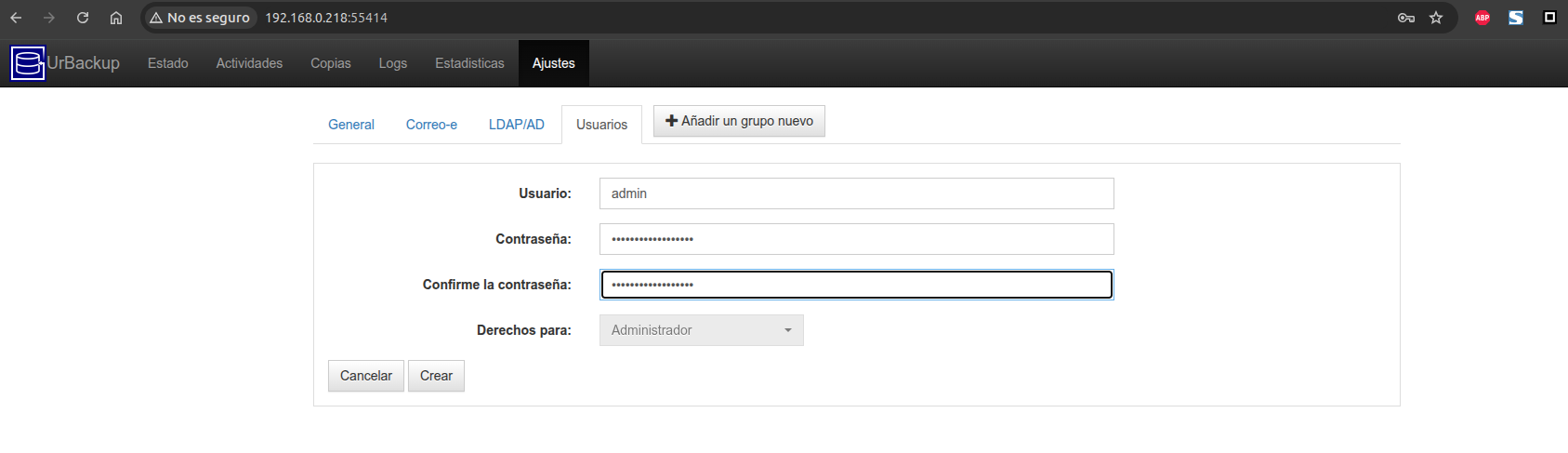Switch to the General settings tab

[351, 125]
